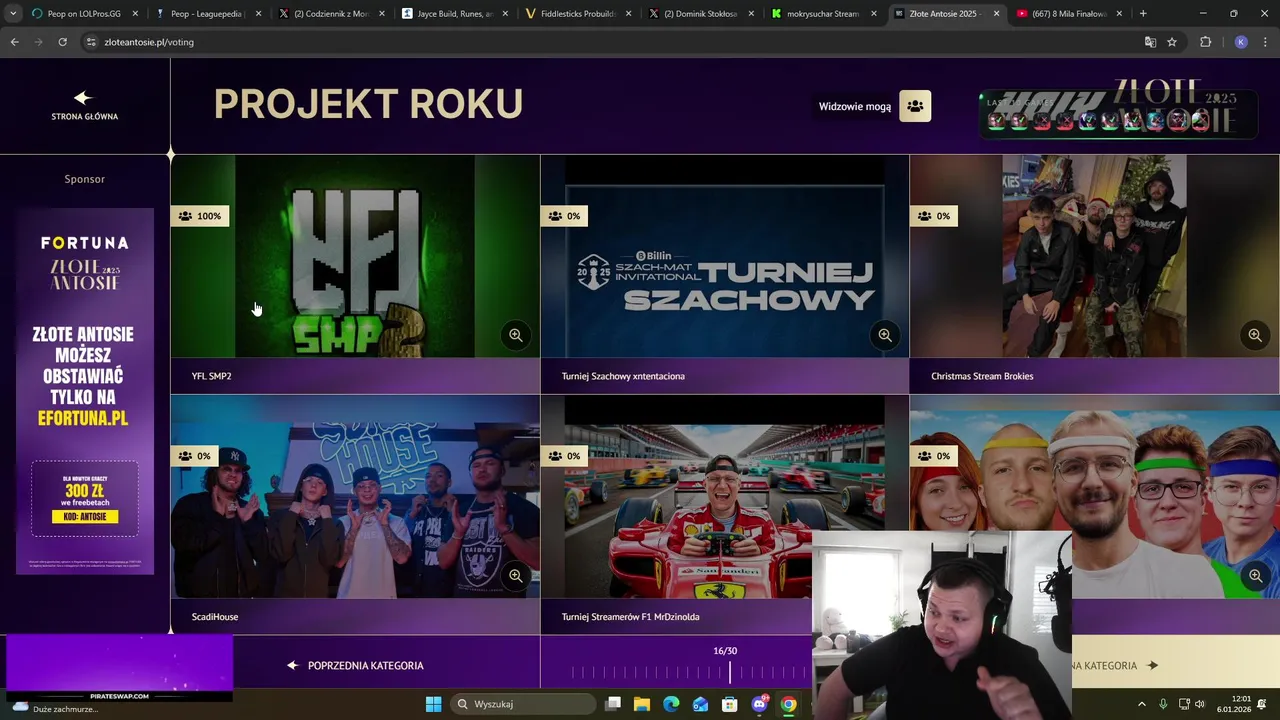Click the KOD: ANTOSIE yellow badge
Screen dimensions: 1280x720
(x=85, y=517)
